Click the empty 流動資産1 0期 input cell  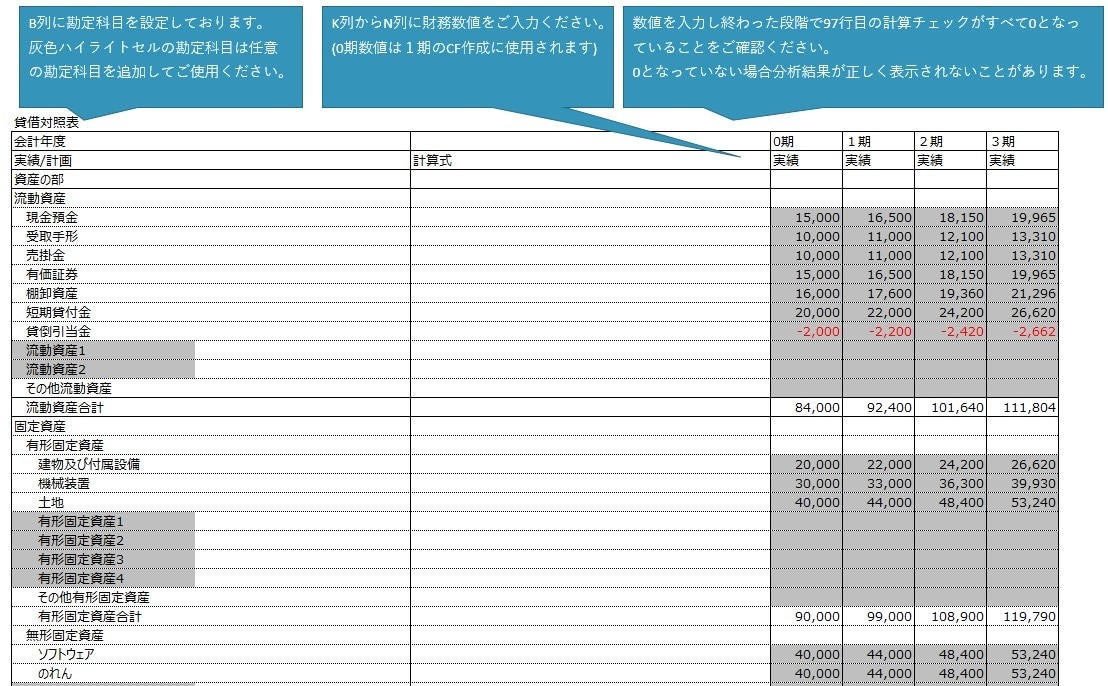[x=806, y=350]
